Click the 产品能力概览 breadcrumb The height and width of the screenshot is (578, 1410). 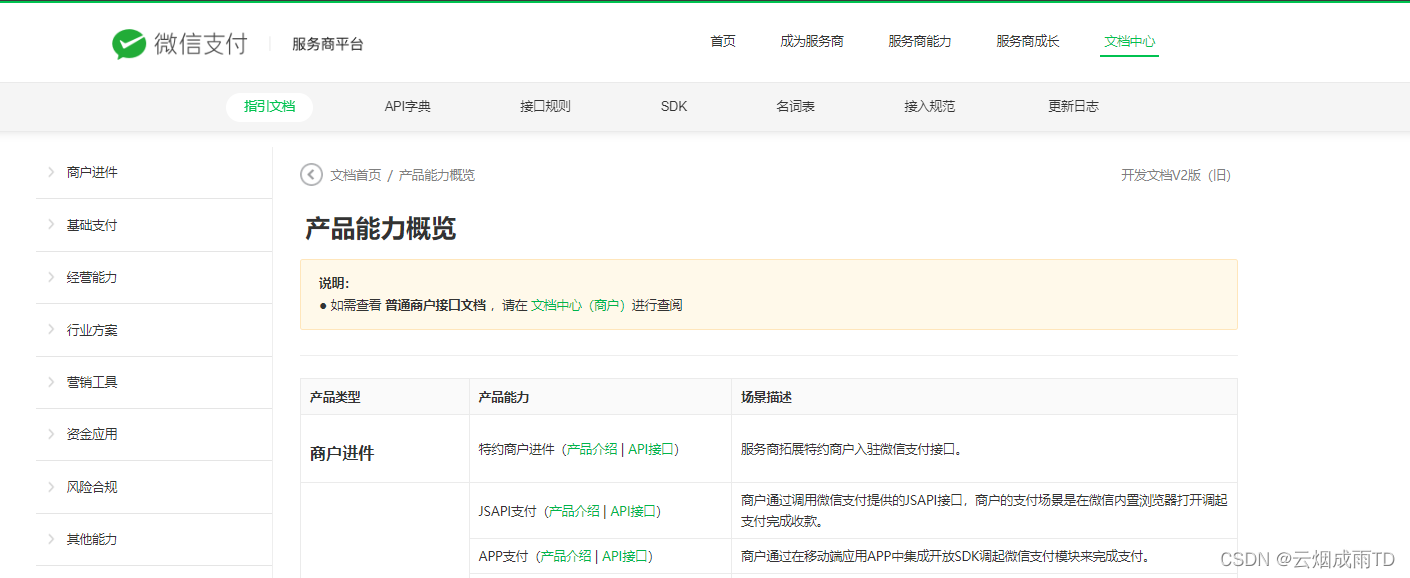pyautogui.click(x=437, y=175)
